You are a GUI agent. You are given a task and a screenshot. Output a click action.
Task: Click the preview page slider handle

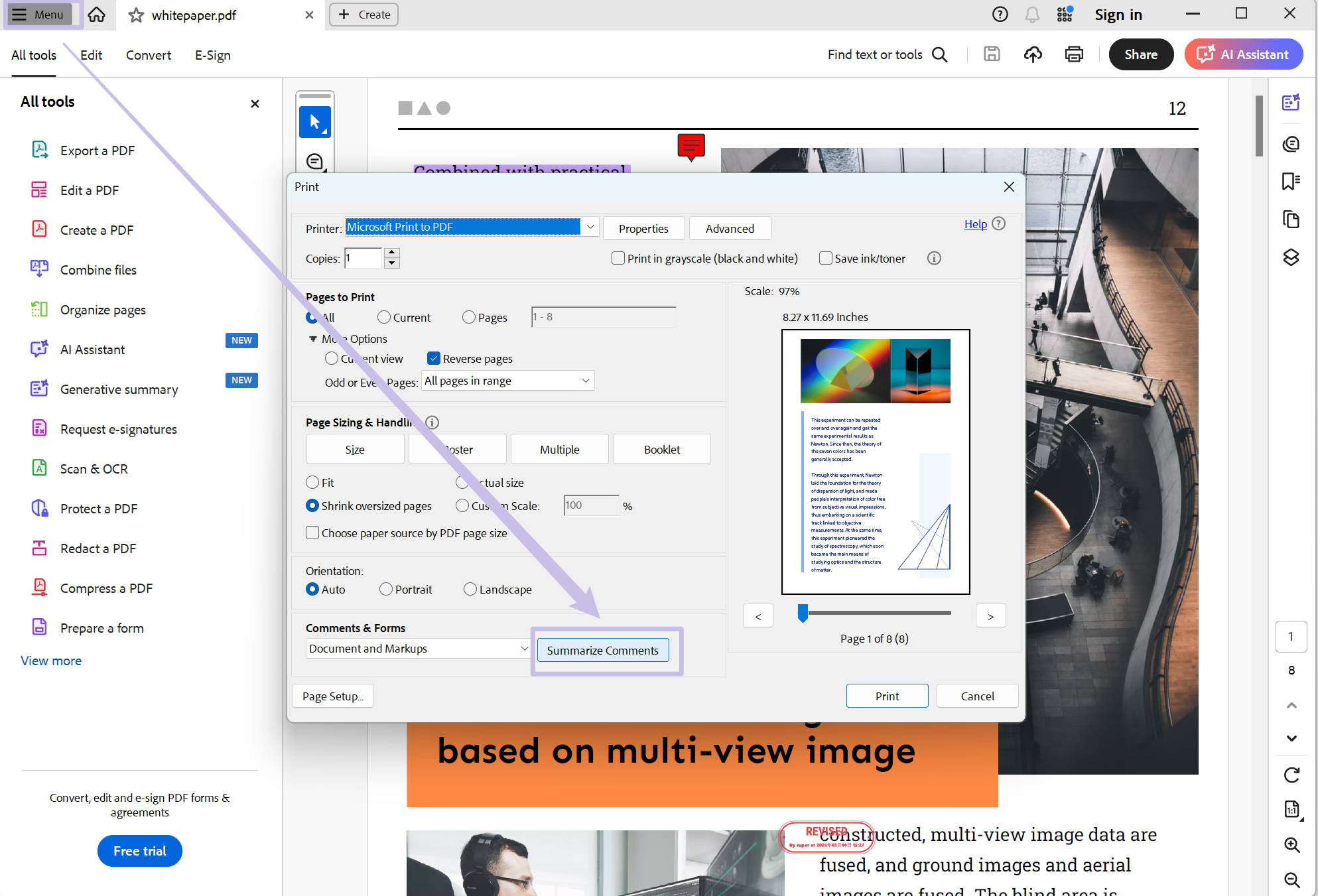pyautogui.click(x=803, y=613)
